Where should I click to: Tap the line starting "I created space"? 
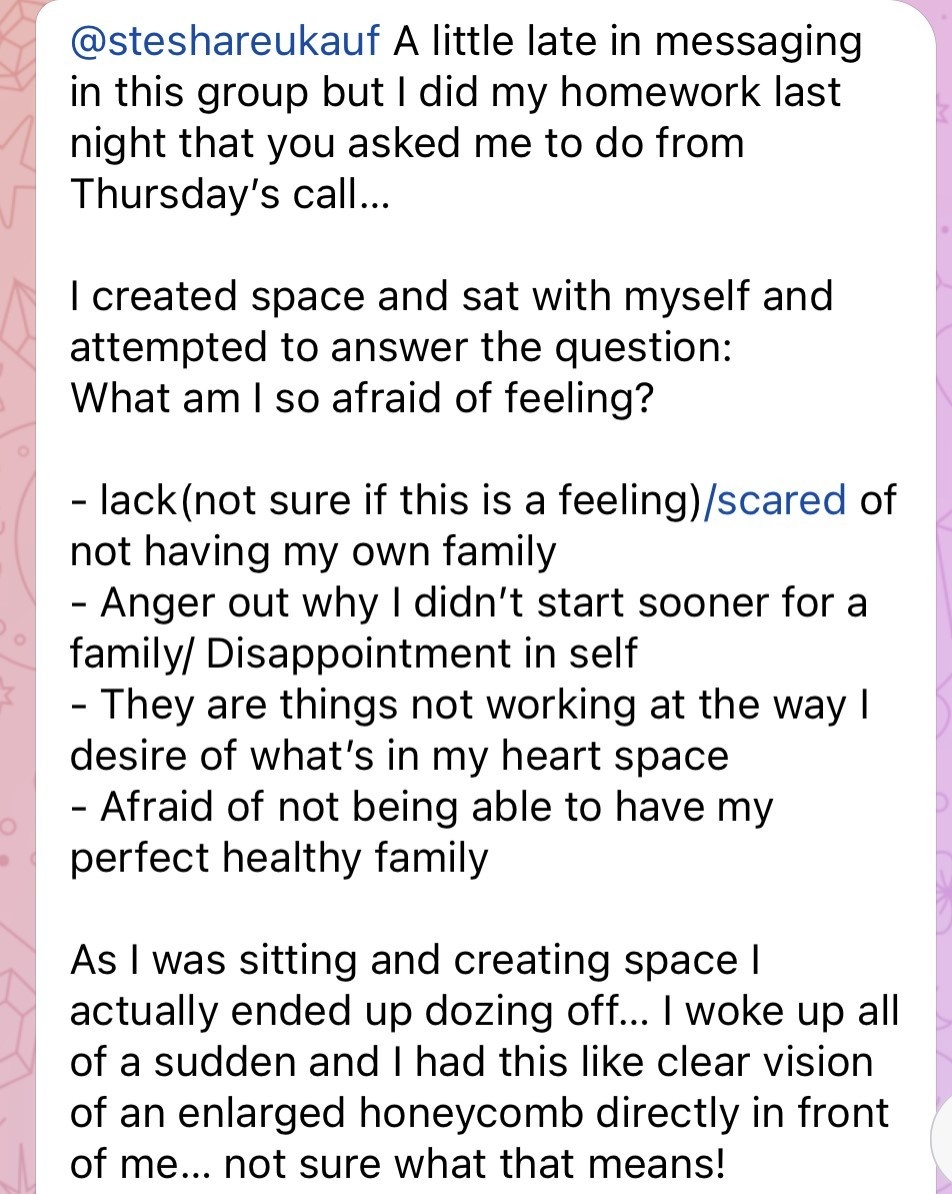pyautogui.click(x=452, y=296)
